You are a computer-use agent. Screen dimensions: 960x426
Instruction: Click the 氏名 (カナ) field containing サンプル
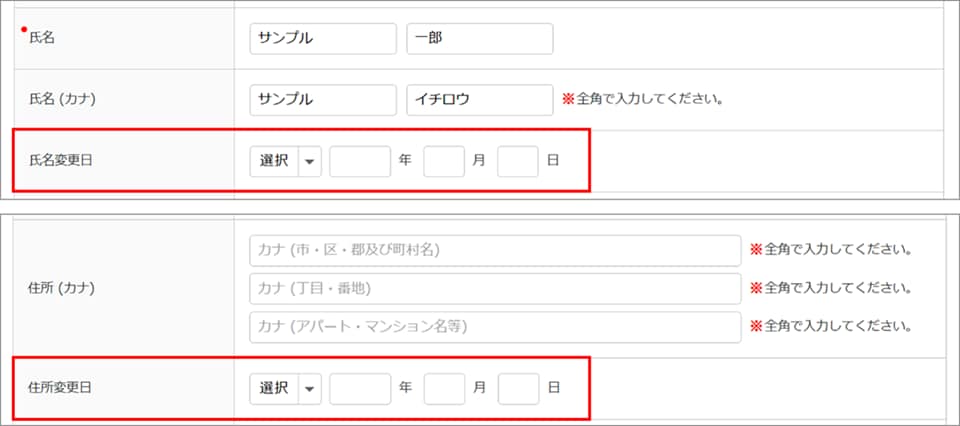pyautogui.click(x=323, y=100)
